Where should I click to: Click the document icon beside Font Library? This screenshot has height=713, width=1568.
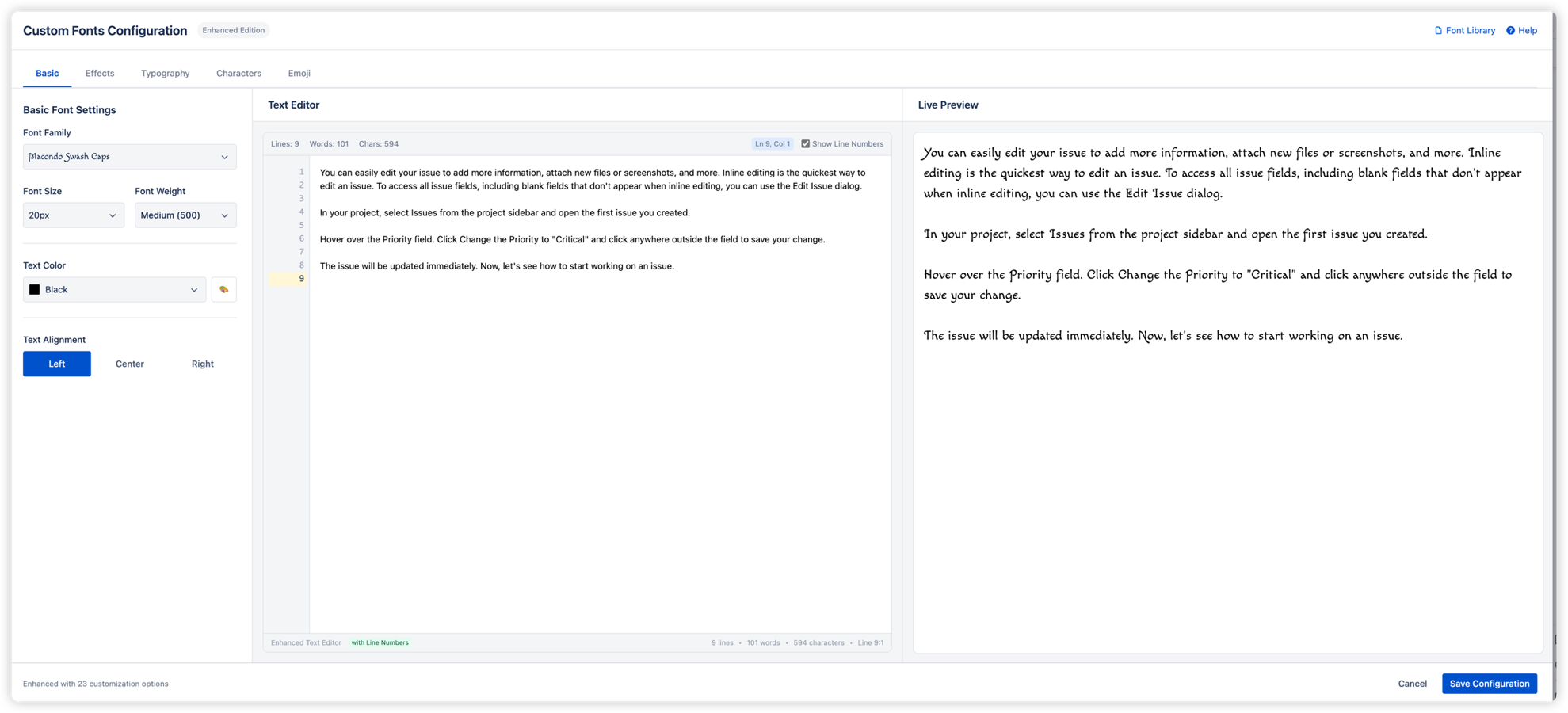pyautogui.click(x=1438, y=30)
